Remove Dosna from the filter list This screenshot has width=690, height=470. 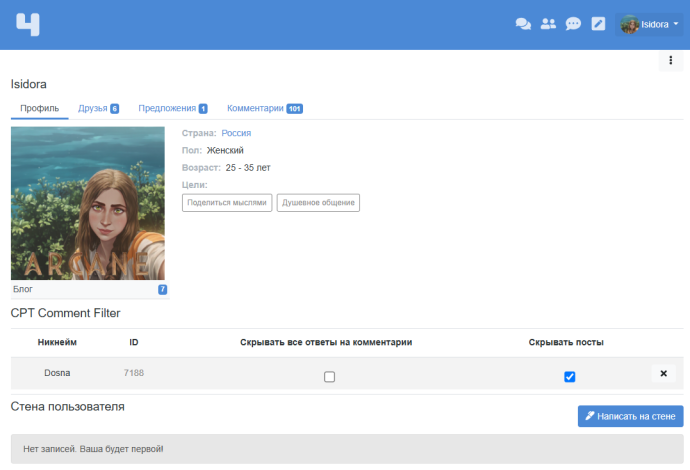664,374
